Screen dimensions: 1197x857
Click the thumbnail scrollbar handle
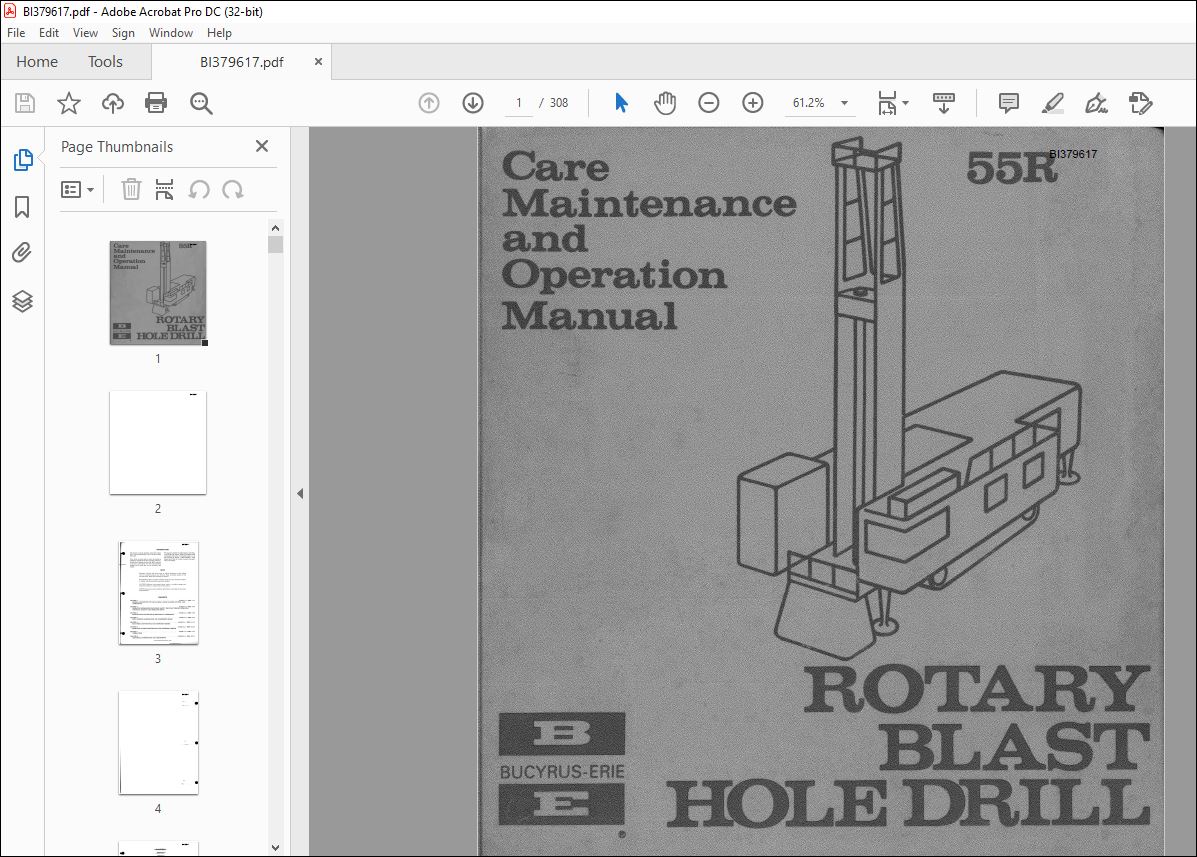point(276,244)
